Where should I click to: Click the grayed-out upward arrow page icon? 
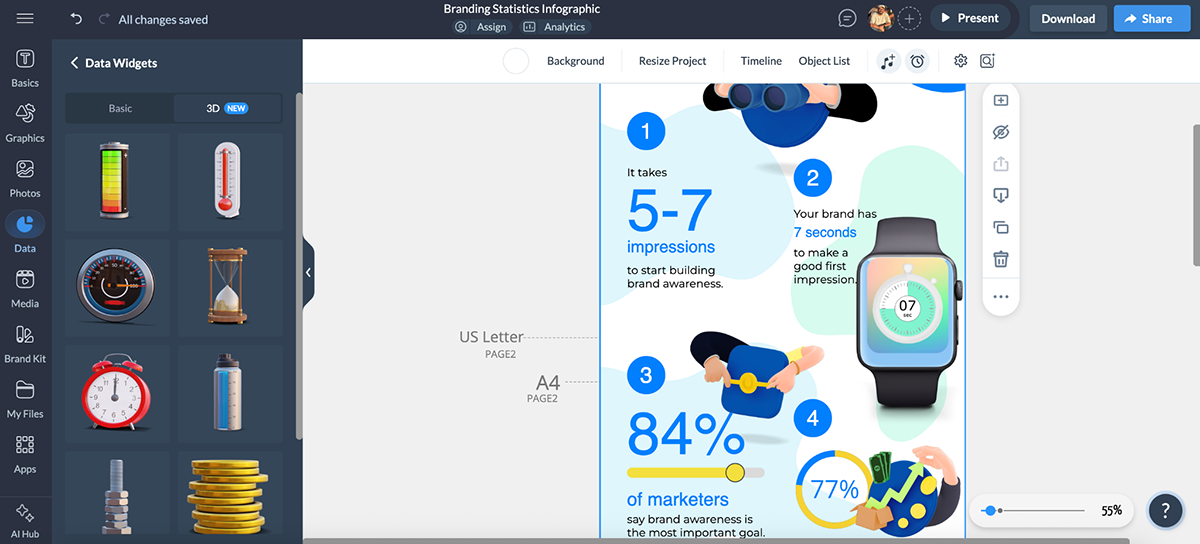coord(1001,164)
